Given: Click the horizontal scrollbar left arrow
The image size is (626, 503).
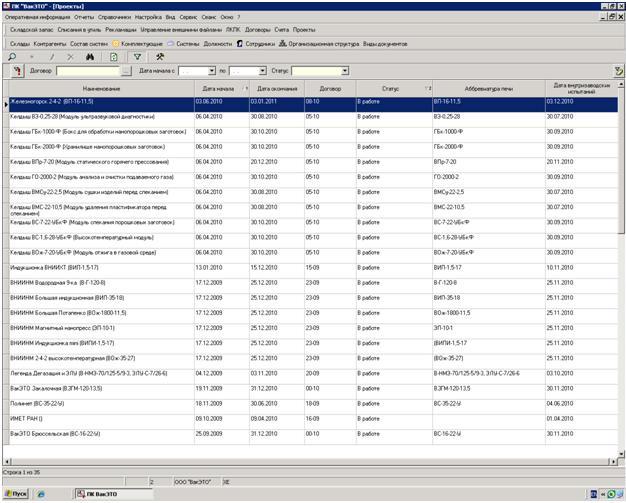Looking at the screenshot, I should point(6,461).
